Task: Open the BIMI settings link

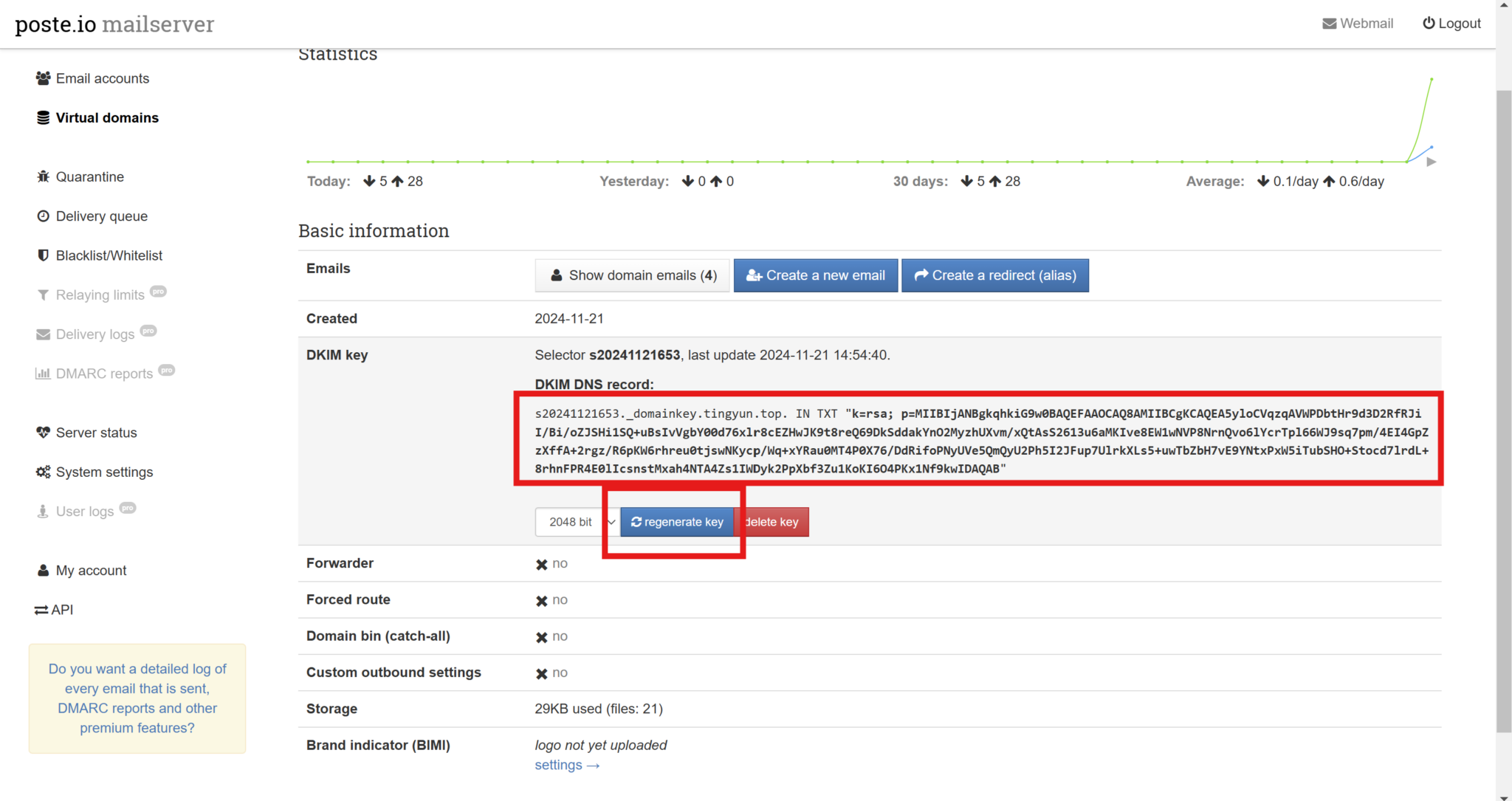Action: click(566, 766)
